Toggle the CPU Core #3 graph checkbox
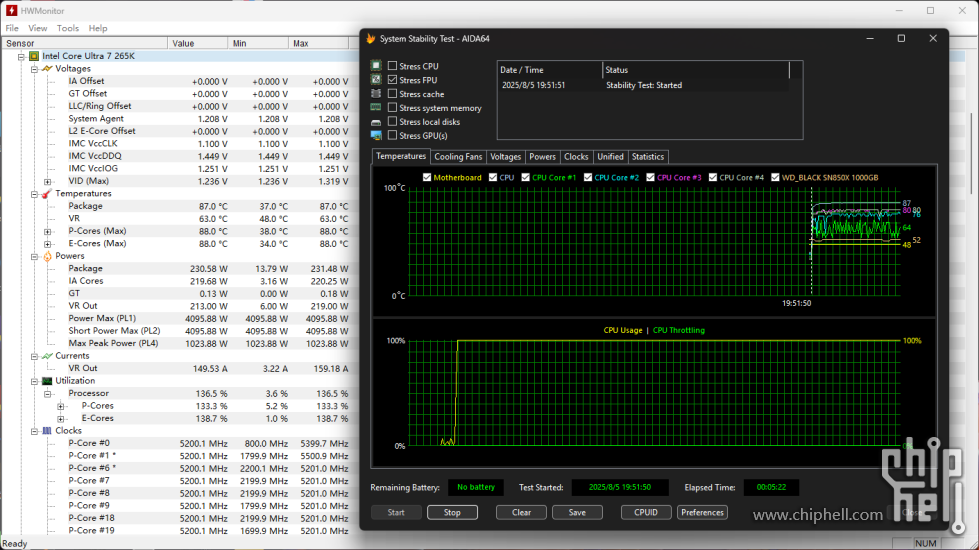Viewport: 979px width, 550px height. pos(651,177)
